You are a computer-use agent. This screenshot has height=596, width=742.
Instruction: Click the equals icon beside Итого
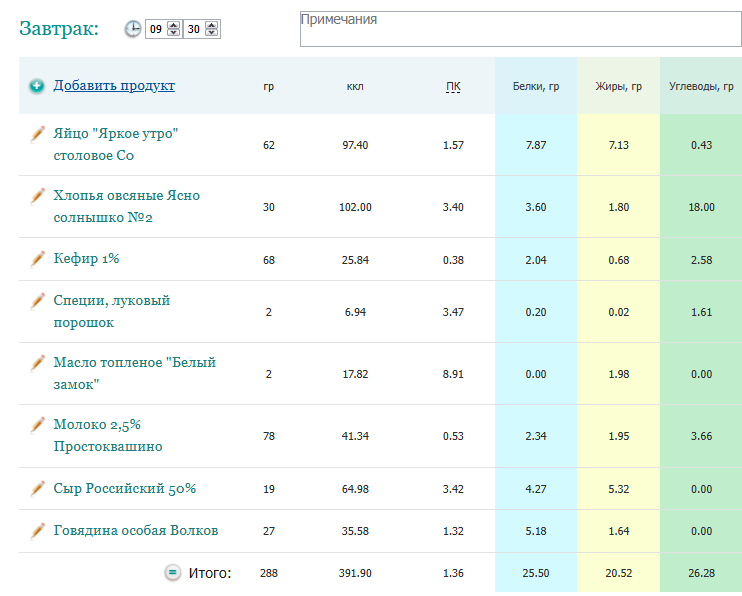pos(173,573)
